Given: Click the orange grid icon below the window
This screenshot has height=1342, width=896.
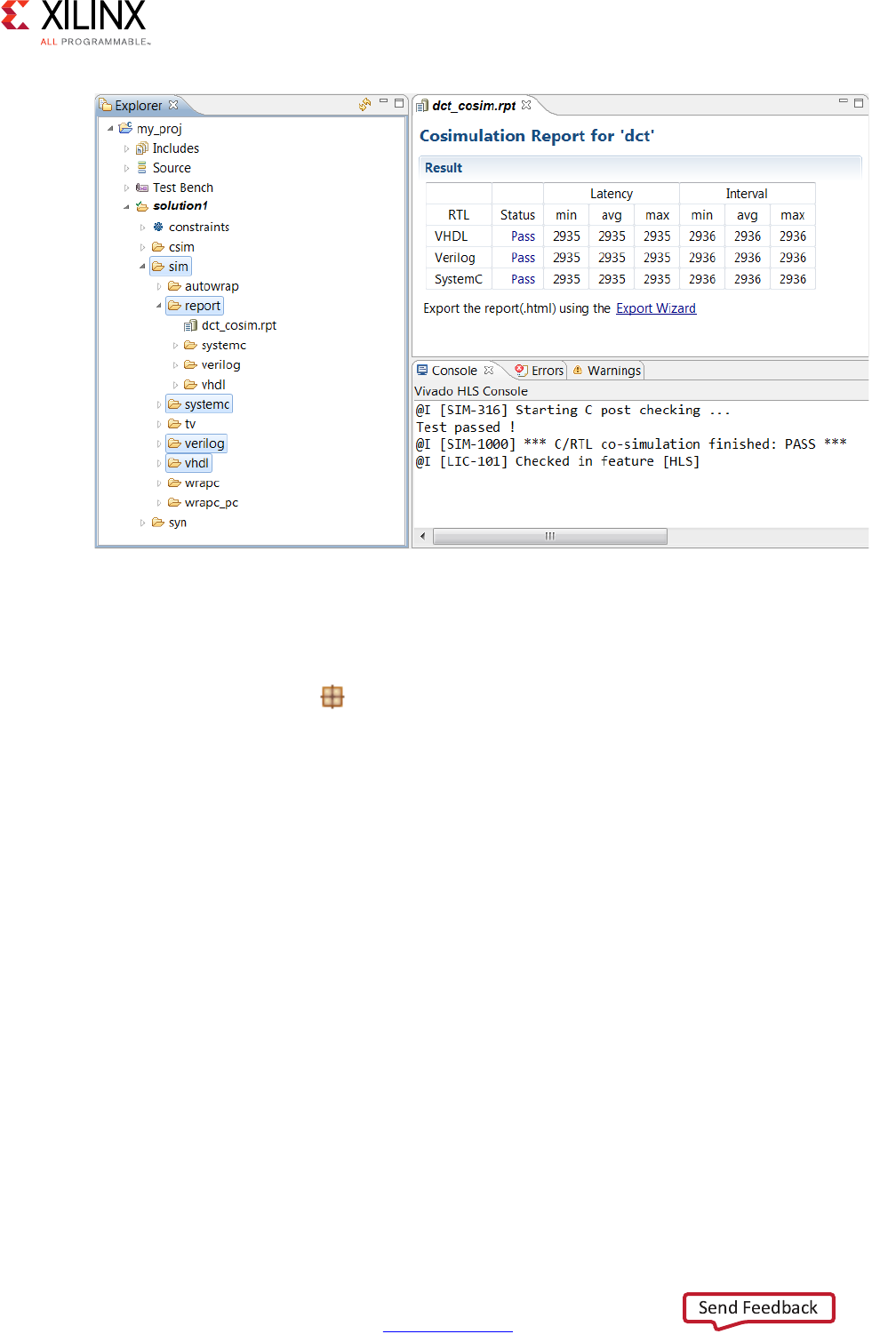Looking at the screenshot, I should point(332,697).
